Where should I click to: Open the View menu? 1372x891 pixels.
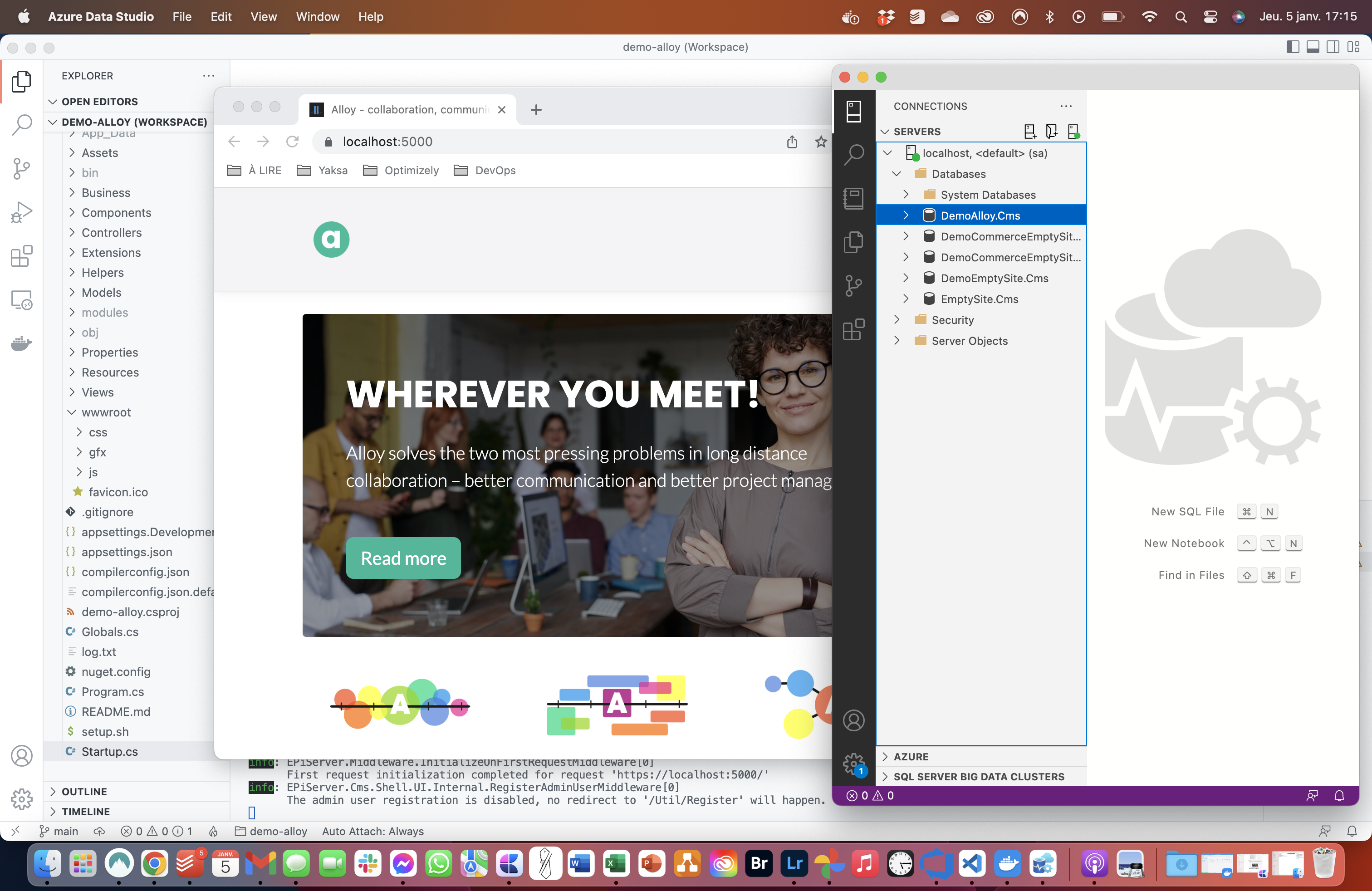click(264, 17)
